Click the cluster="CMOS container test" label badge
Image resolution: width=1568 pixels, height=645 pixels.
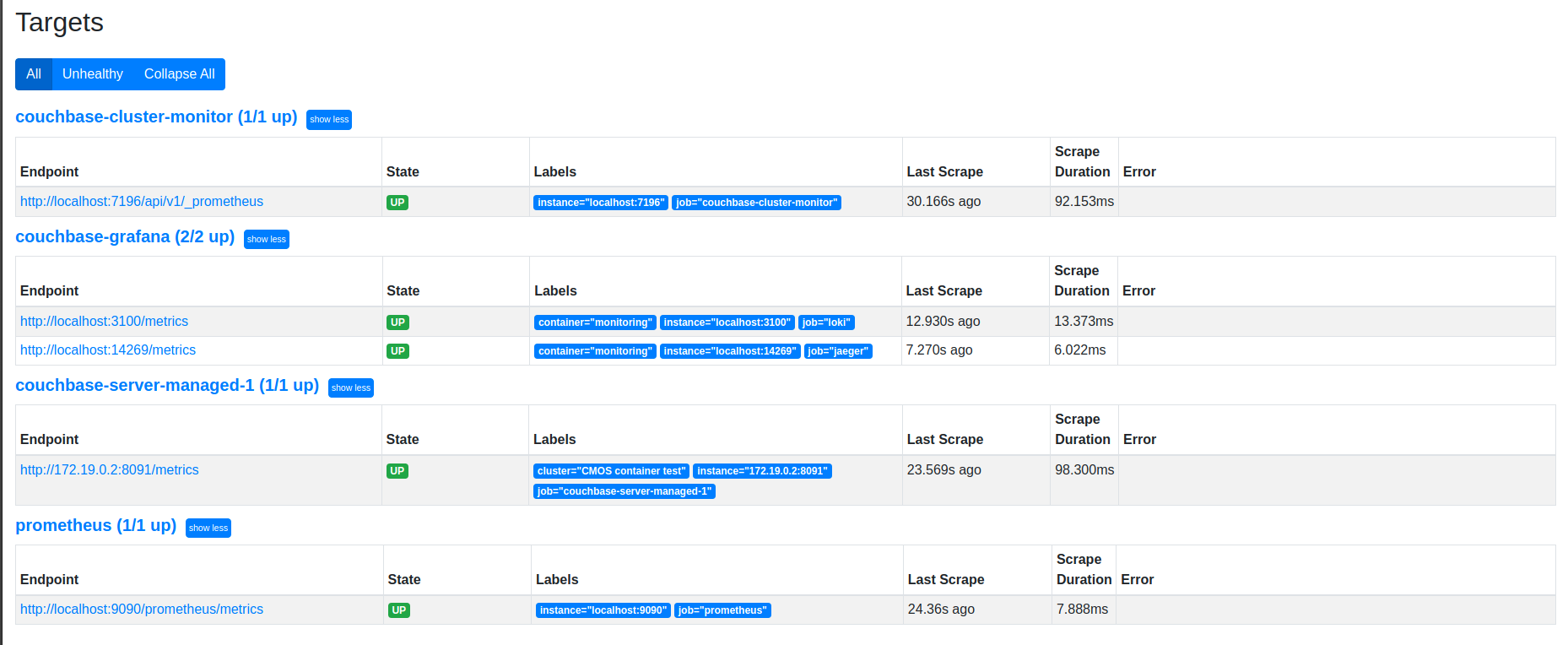click(611, 471)
